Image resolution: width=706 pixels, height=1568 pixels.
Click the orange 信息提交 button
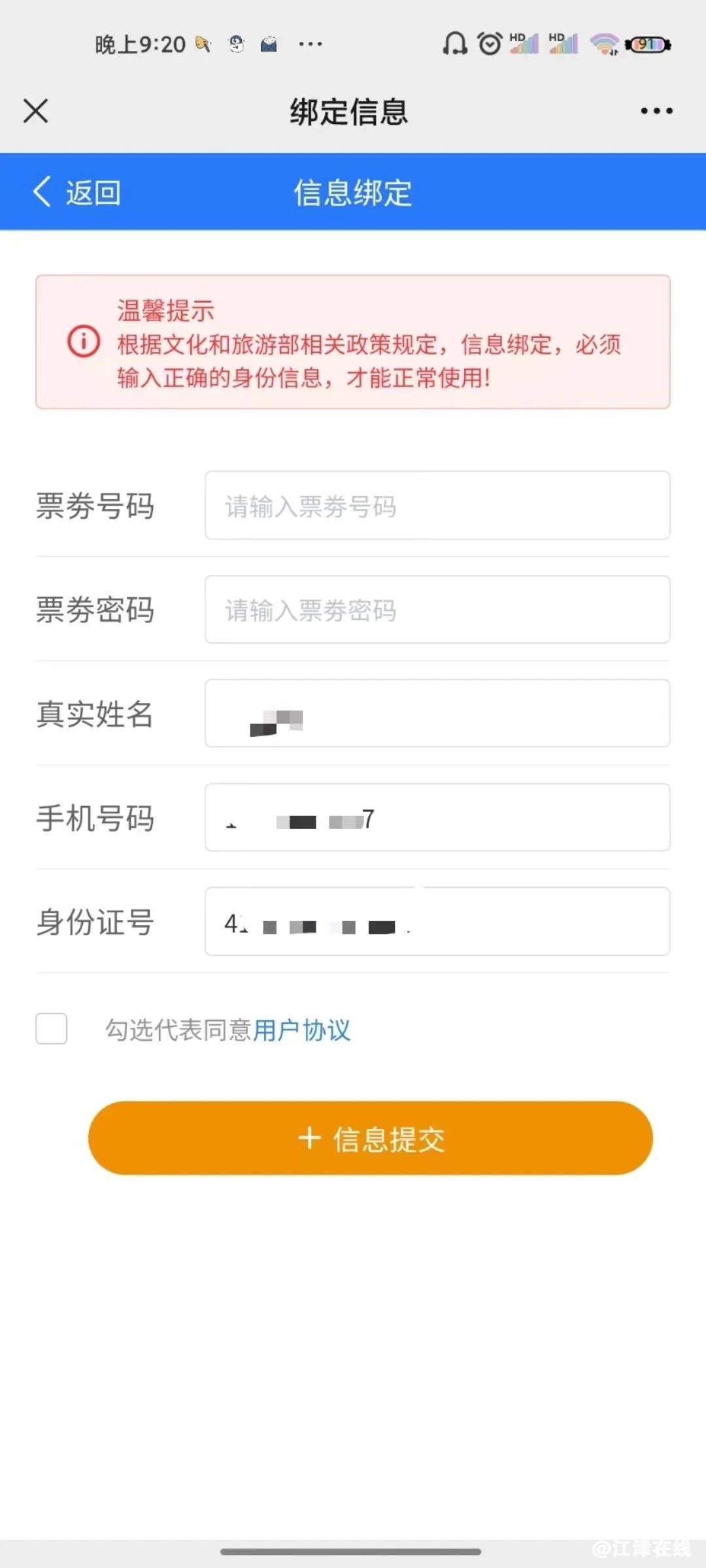pyautogui.click(x=371, y=1138)
